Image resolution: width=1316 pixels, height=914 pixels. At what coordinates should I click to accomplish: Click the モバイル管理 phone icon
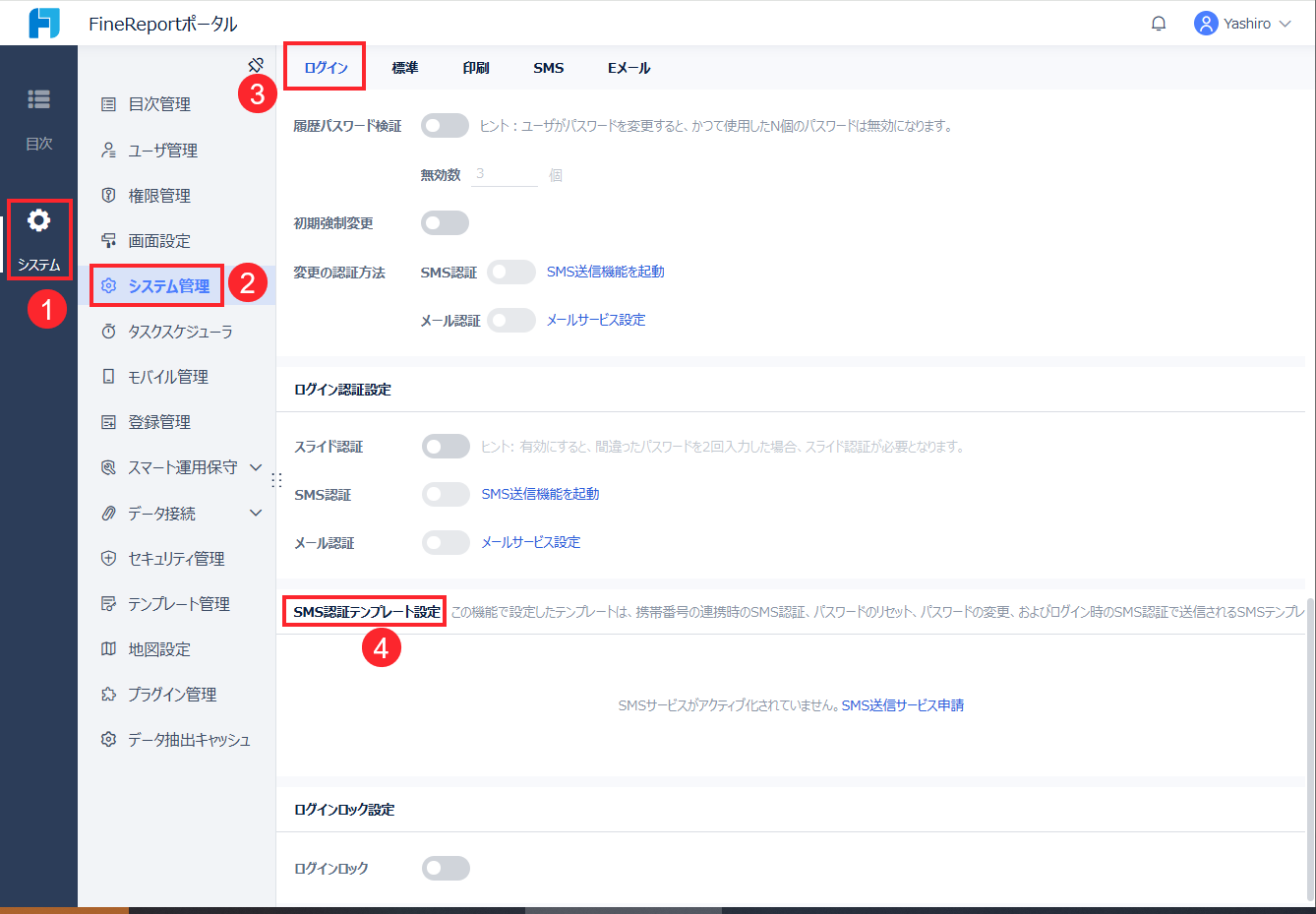[x=109, y=377]
